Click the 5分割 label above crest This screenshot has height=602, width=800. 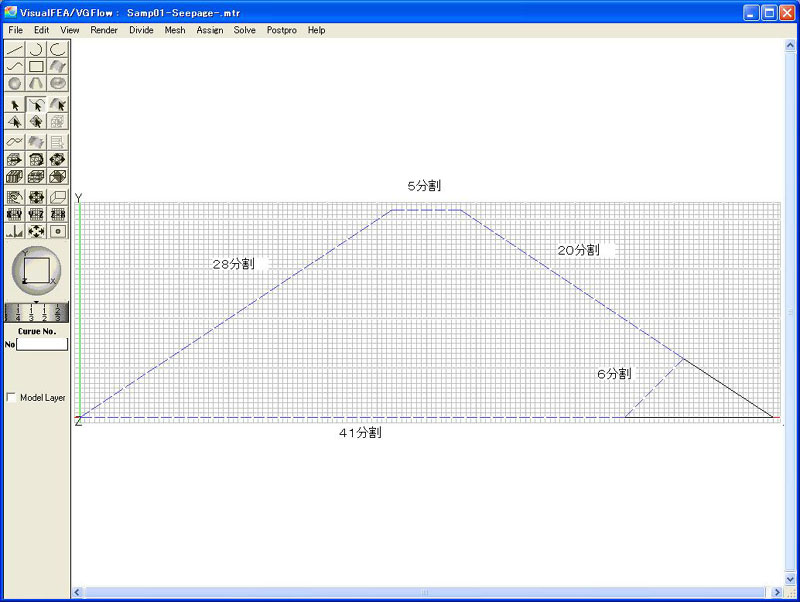424,186
